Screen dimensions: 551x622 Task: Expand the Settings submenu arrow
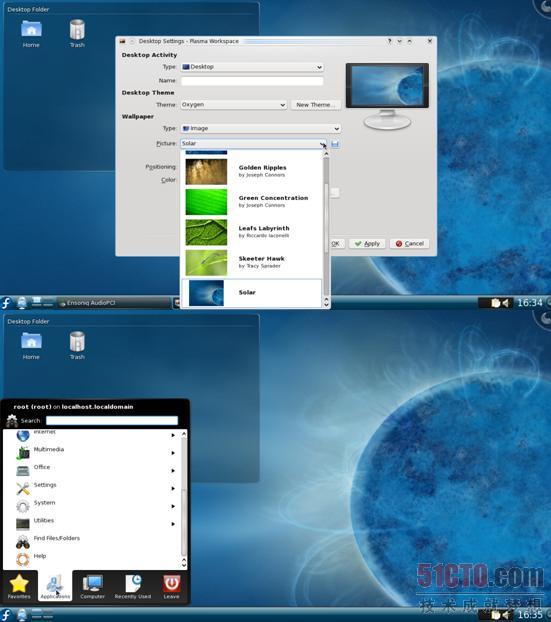pos(173,489)
